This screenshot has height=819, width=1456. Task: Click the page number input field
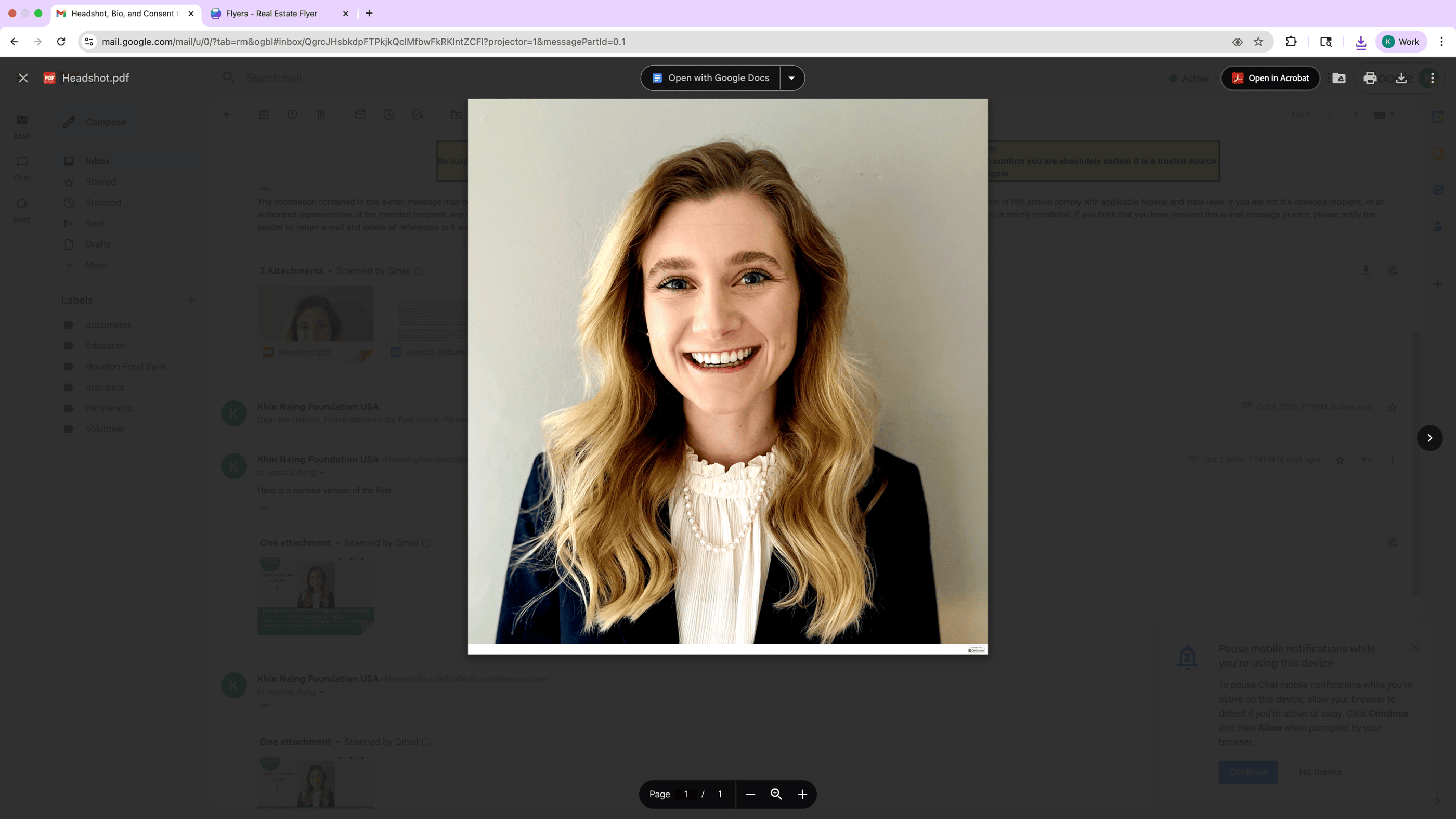[x=685, y=794]
